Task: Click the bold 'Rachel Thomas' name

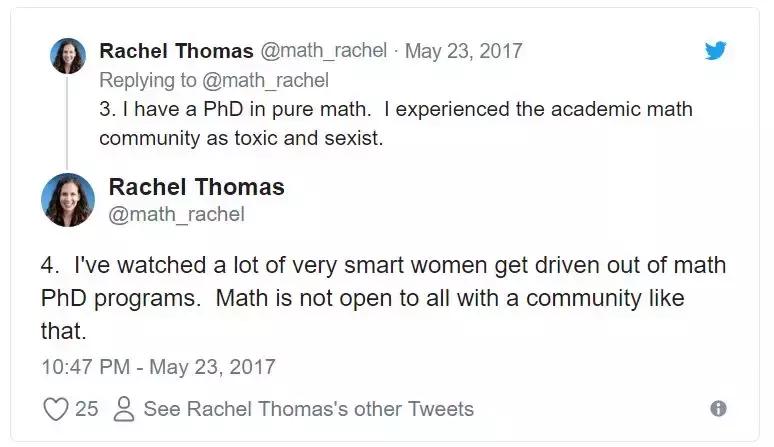Action: (x=196, y=187)
